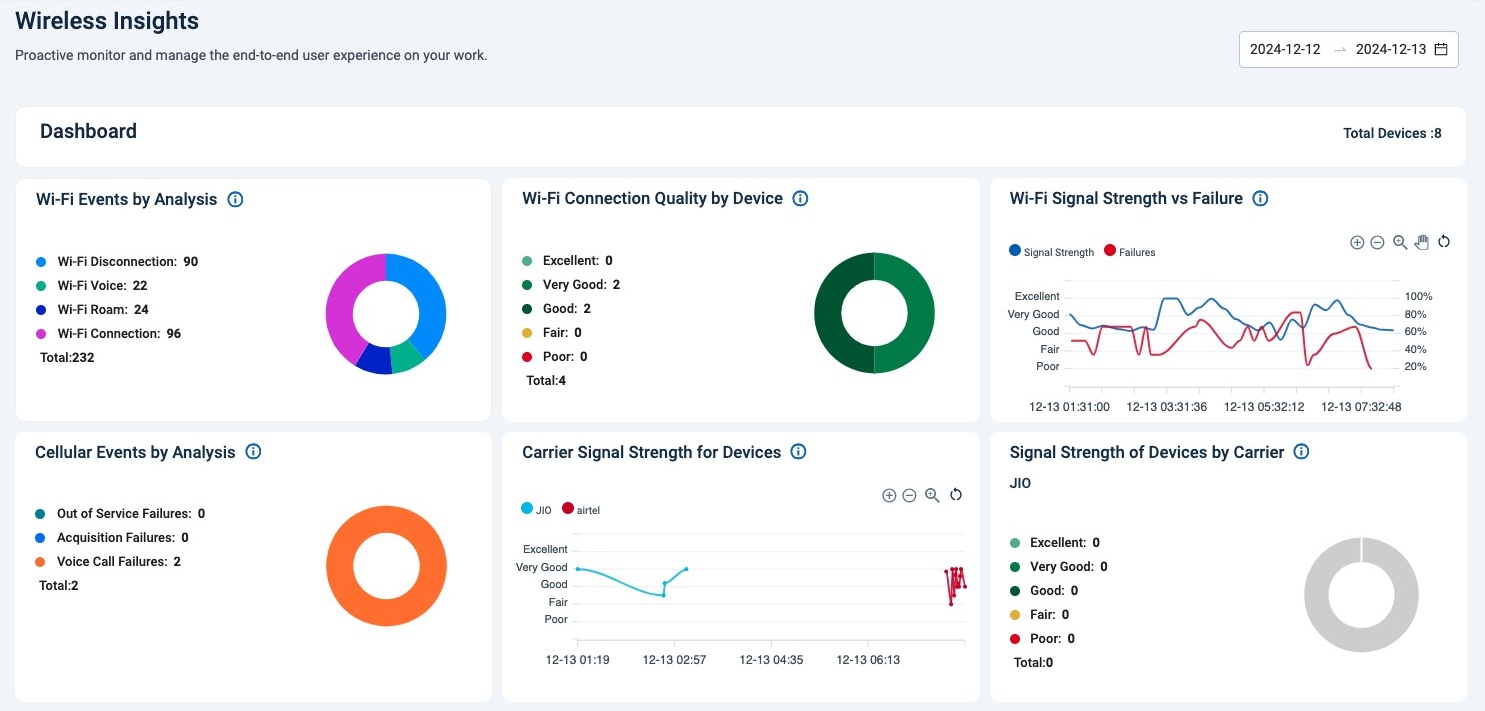1485x711 pixels.
Task: Activate selection zoom magnifier on Wi-Fi Signal chart
Action: (x=1400, y=242)
